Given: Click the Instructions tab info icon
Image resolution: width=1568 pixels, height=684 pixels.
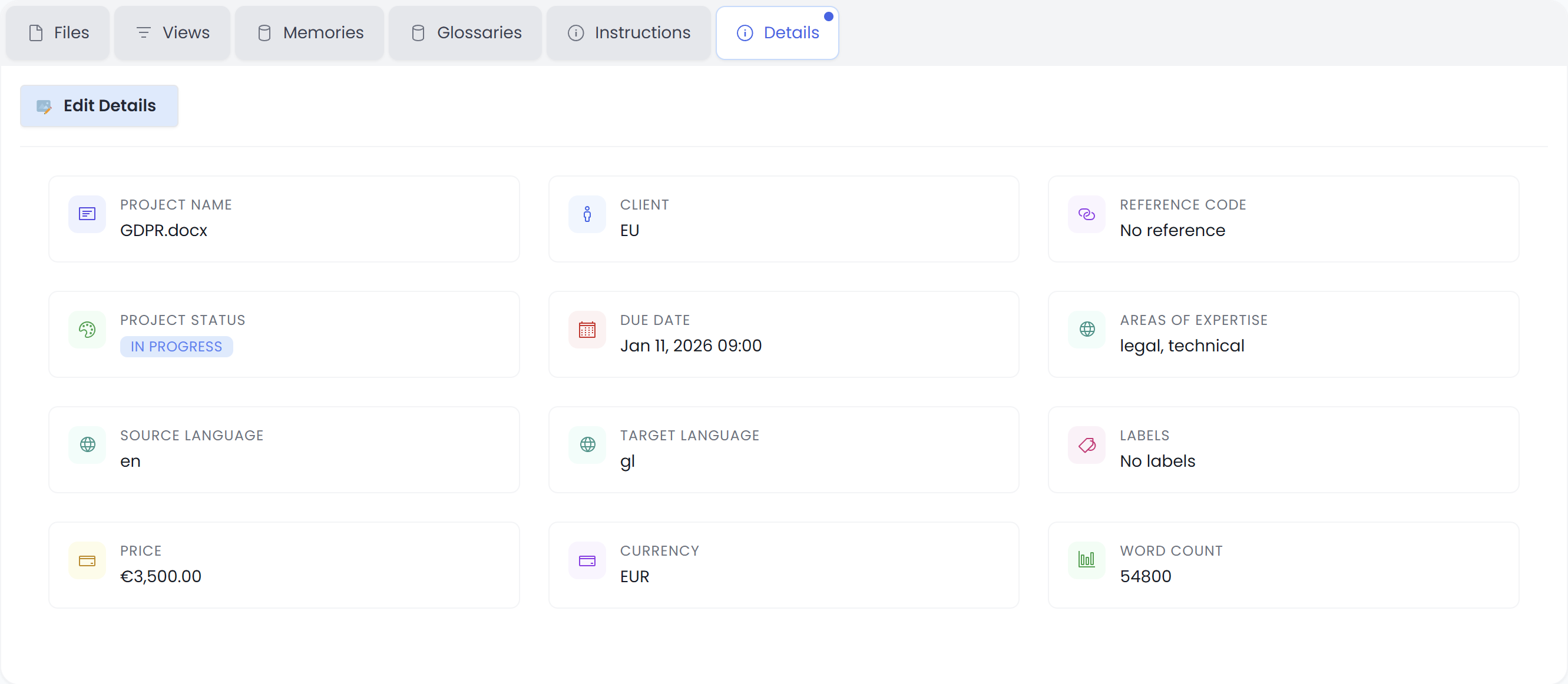Looking at the screenshot, I should (x=575, y=33).
